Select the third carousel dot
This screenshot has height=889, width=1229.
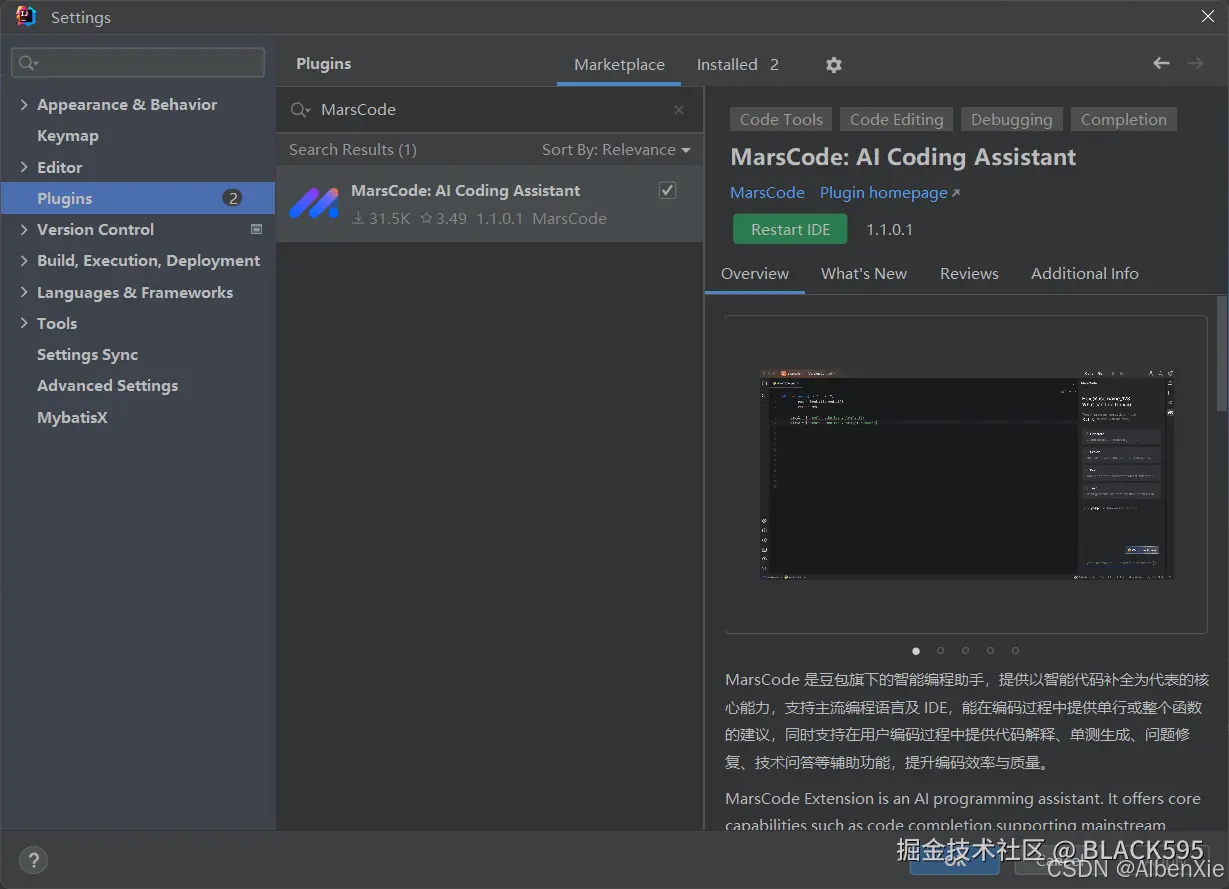(x=966, y=650)
